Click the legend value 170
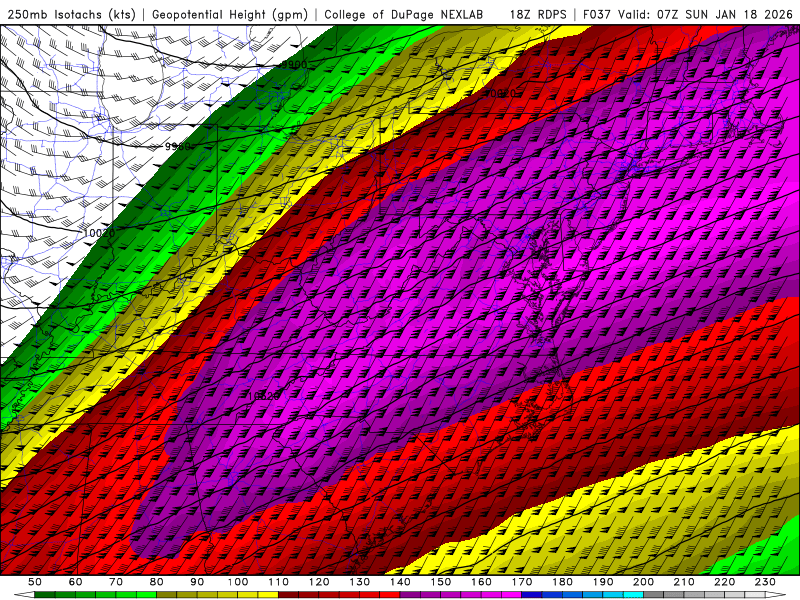Viewport: 800px width, 600px height. click(522, 582)
